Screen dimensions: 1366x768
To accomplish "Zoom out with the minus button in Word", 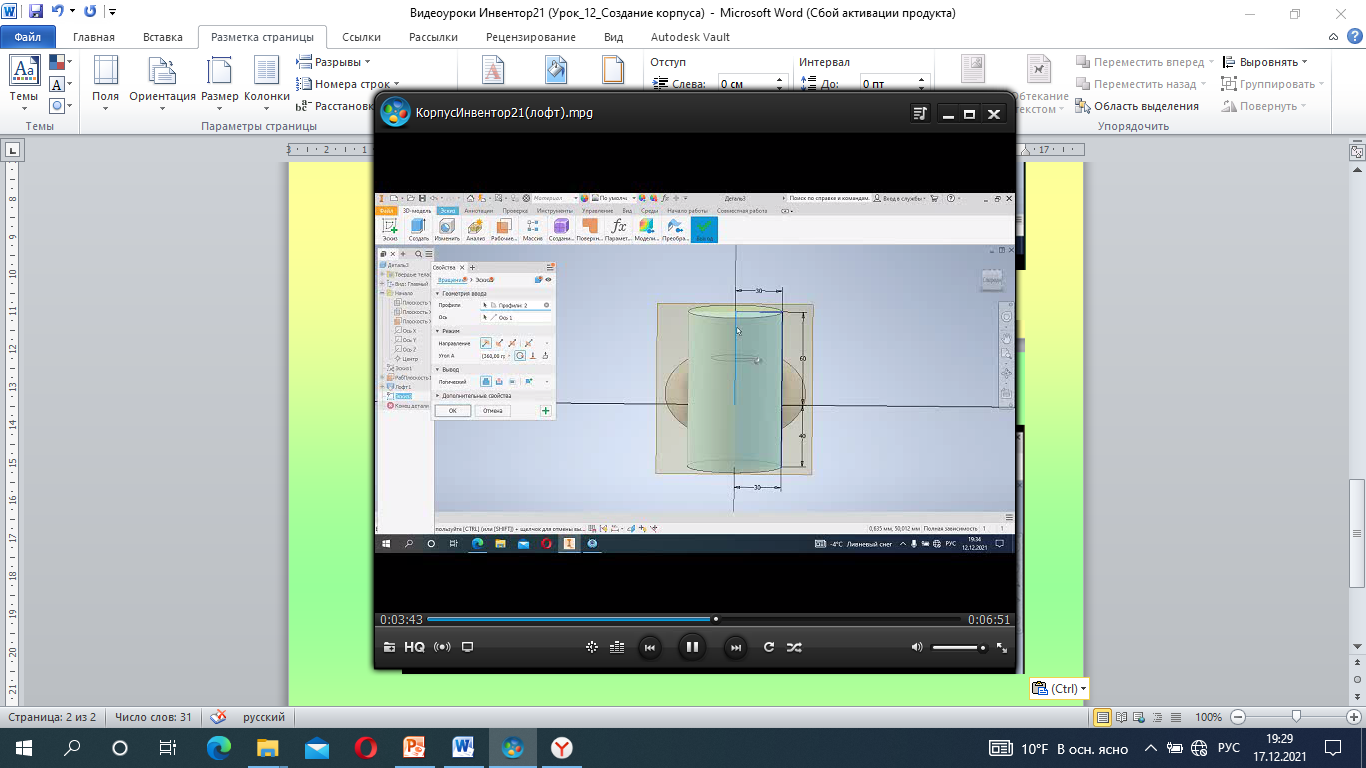I will (1239, 717).
